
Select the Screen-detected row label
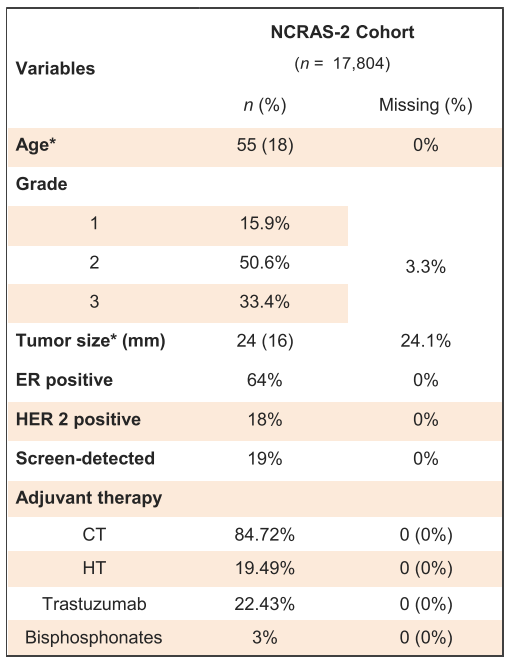click(85, 458)
